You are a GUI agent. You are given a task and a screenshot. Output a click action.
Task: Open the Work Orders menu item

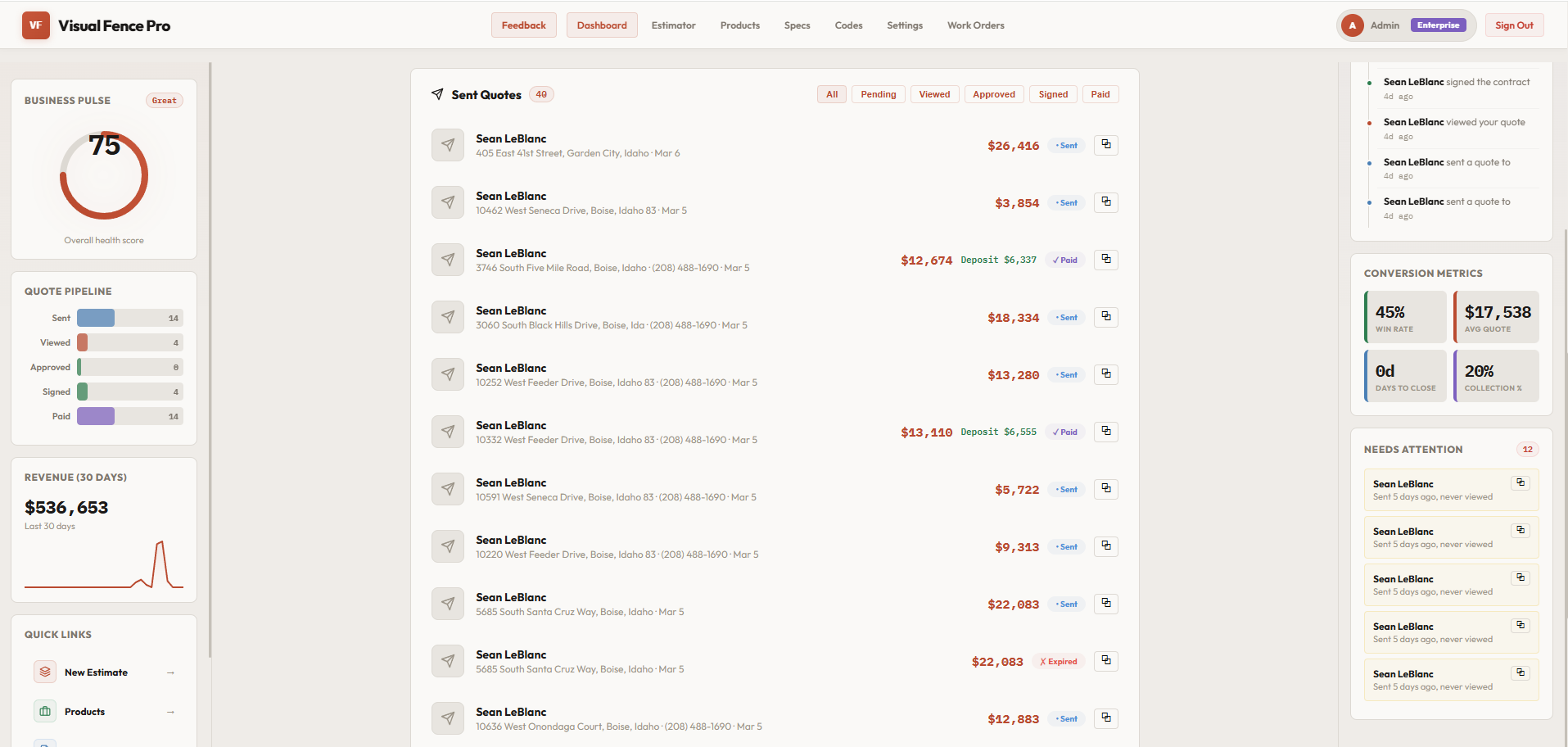[975, 25]
